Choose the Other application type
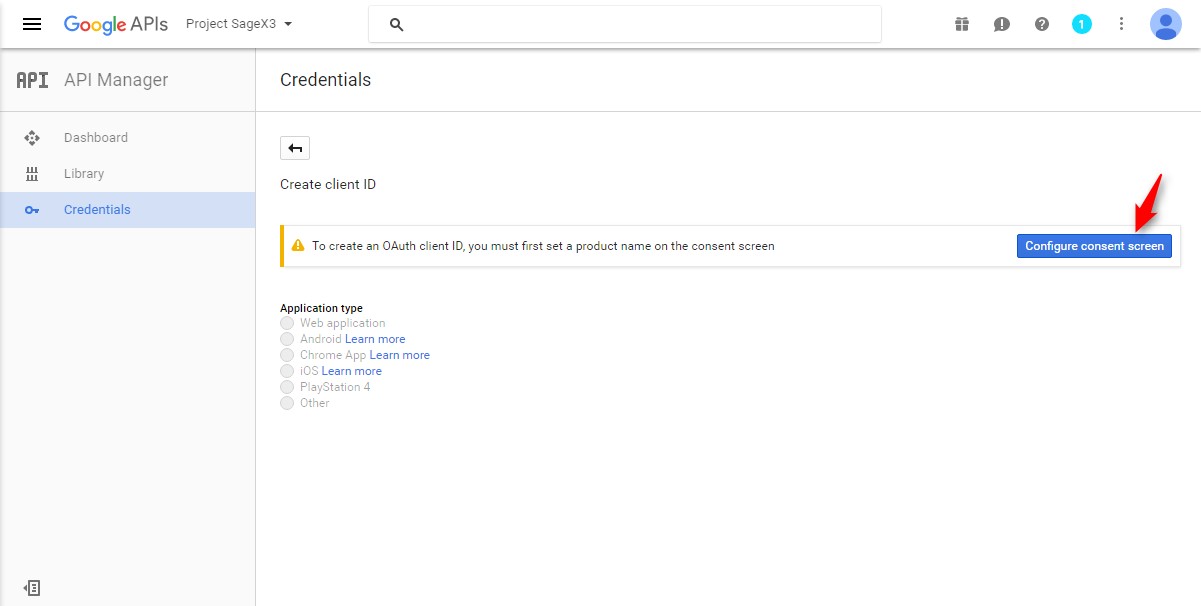Image resolution: width=1201 pixels, height=606 pixels. click(x=287, y=403)
